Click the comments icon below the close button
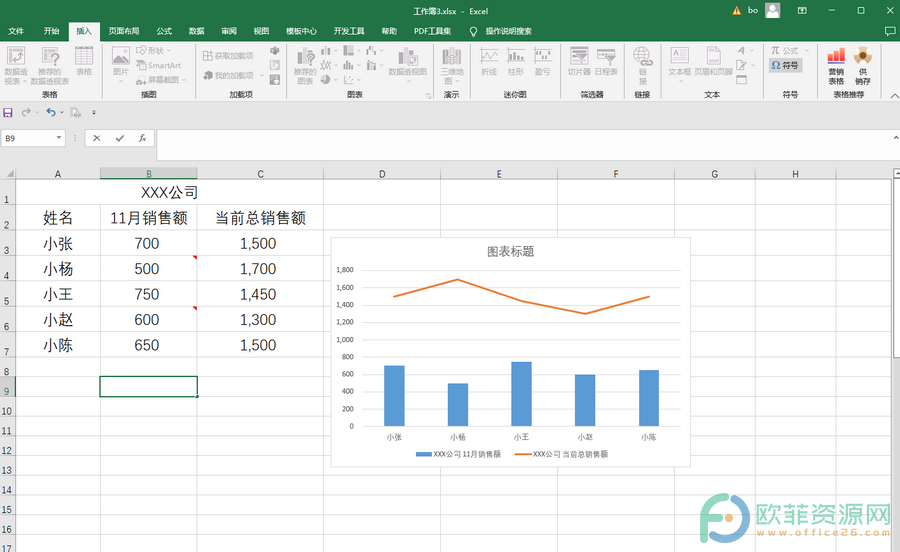900x552 pixels. point(889,31)
